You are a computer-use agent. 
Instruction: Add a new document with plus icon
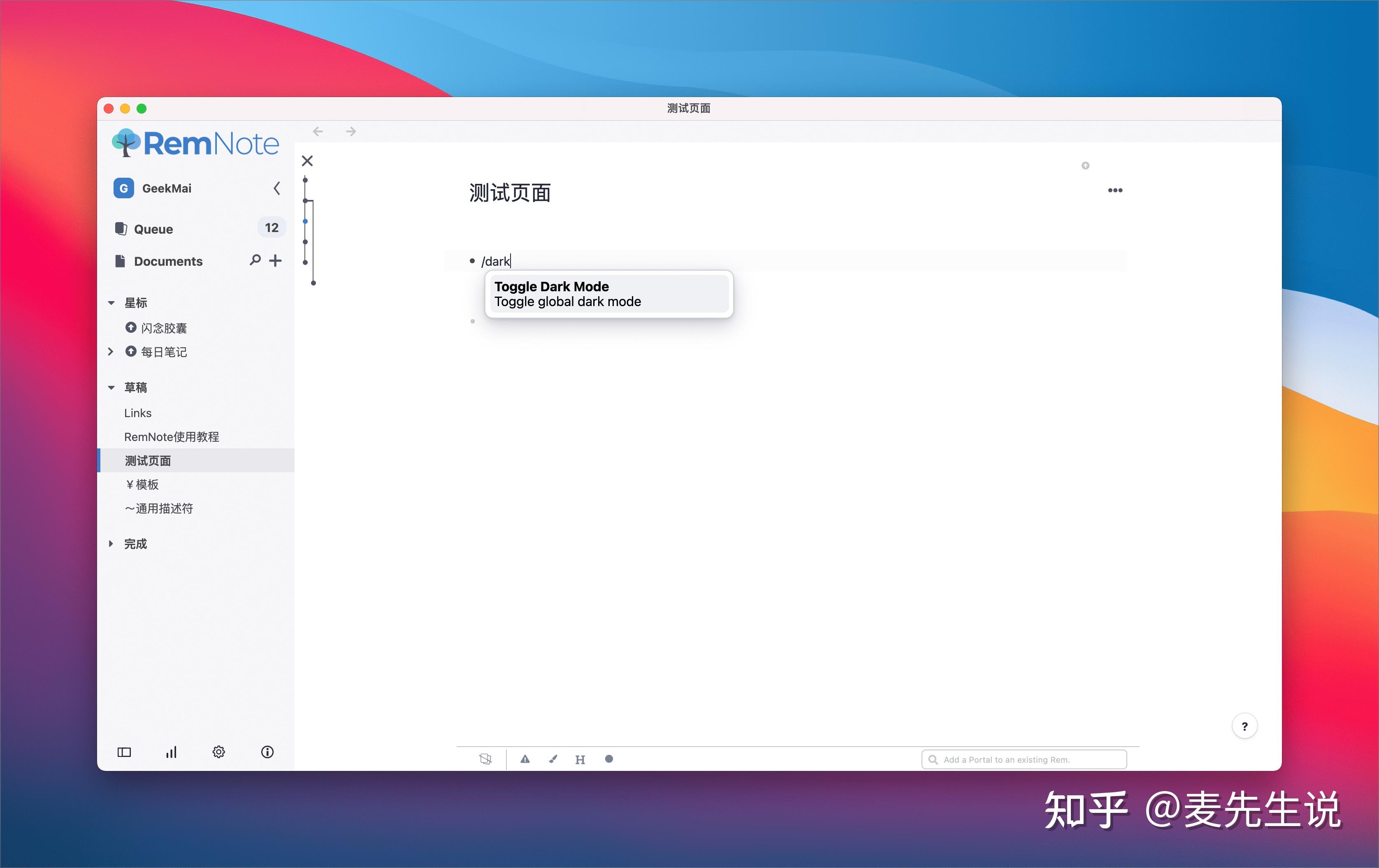pyautogui.click(x=276, y=260)
